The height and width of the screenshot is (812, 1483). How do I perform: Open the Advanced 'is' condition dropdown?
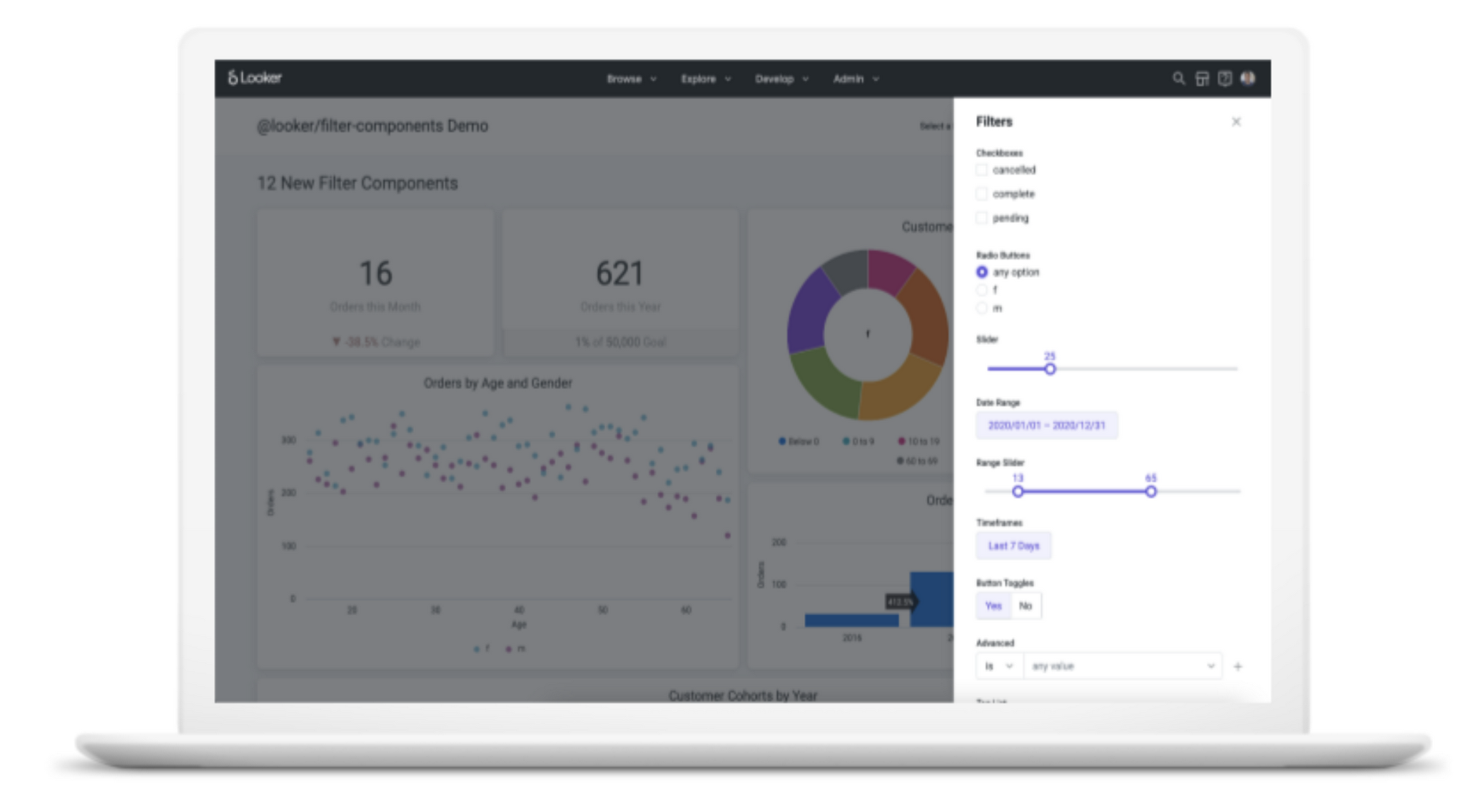tap(999, 666)
